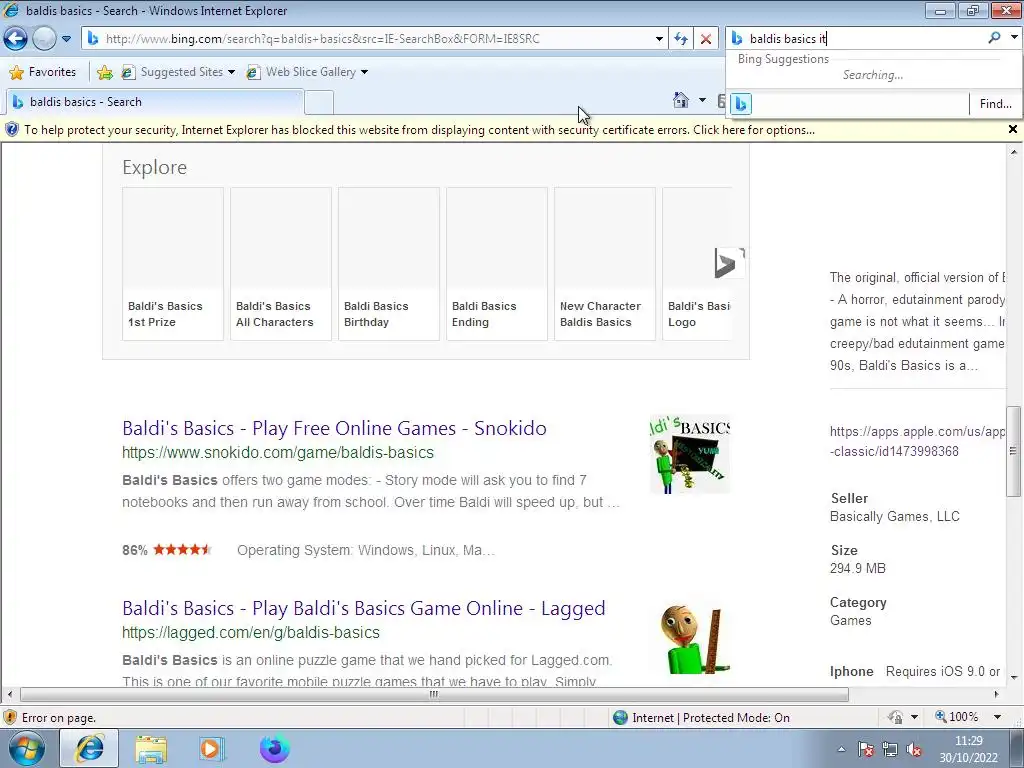Open the apps.apple.com link in sidebar
The width and height of the screenshot is (1024, 768).
pyautogui.click(x=917, y=441)
